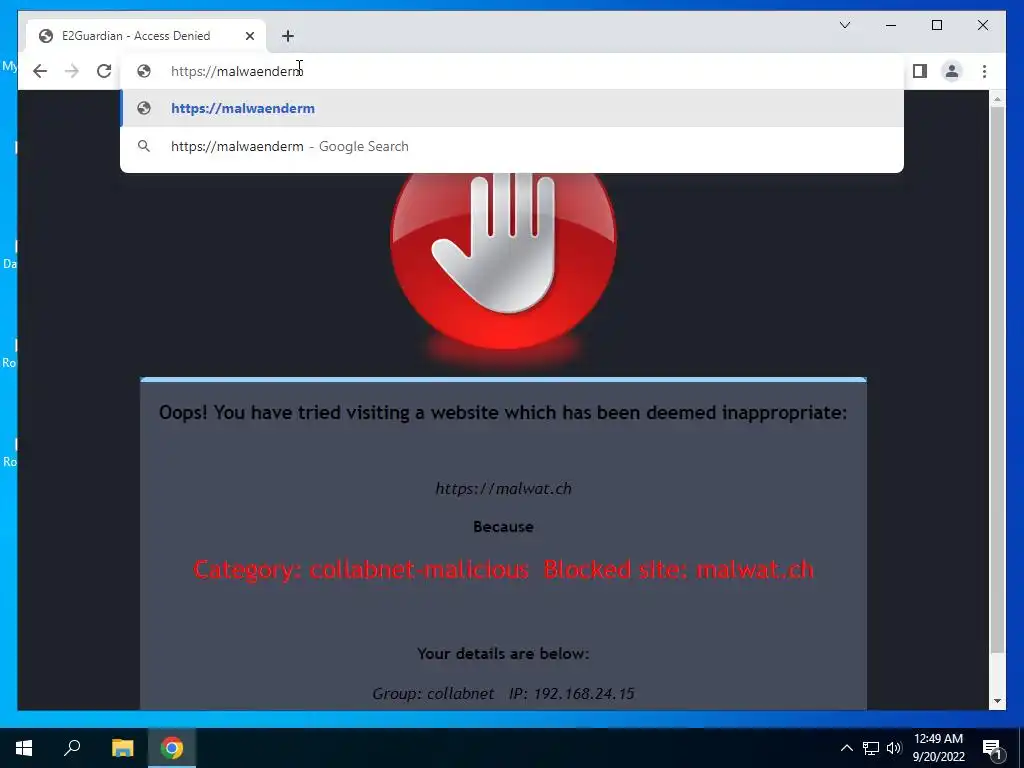The image size is (1024, 768).
Task: Open Chrome's three-dot menu
Action: coord(984,71)
